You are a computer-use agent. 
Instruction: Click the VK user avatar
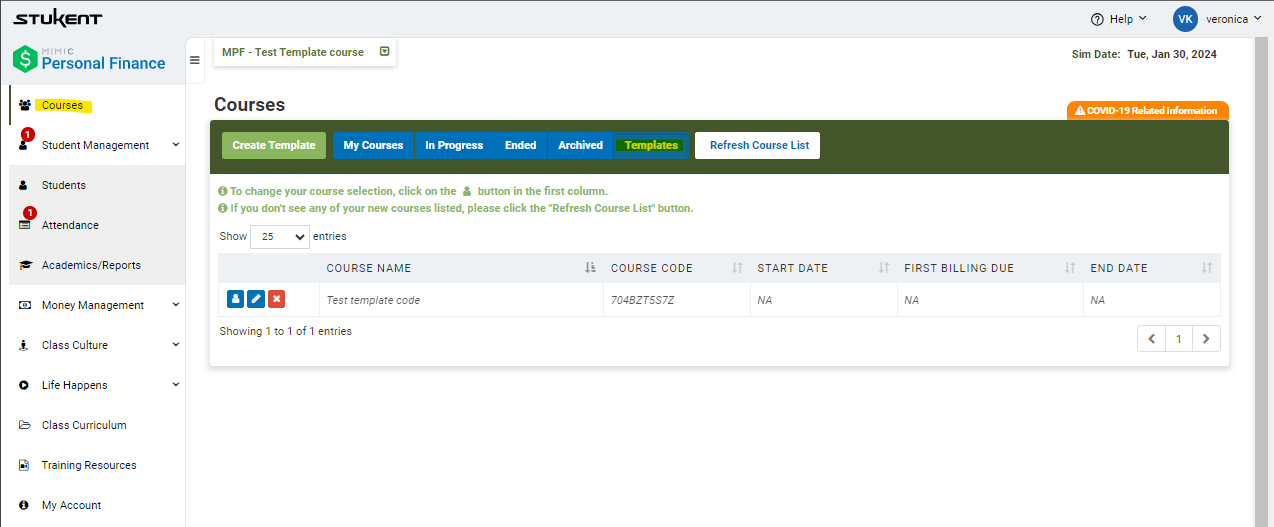pyautogui.click(x=1185, y=19)
